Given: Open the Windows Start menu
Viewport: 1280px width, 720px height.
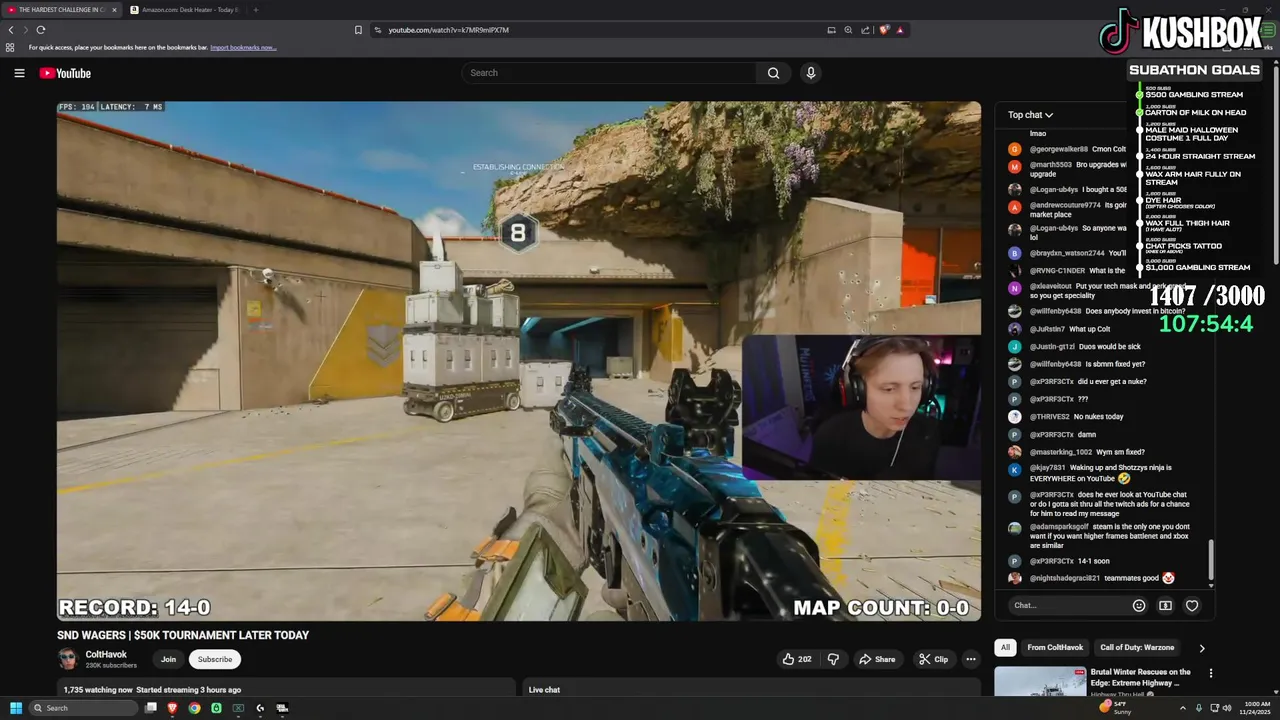Looking at the screenshot, I should coord(16,708).
